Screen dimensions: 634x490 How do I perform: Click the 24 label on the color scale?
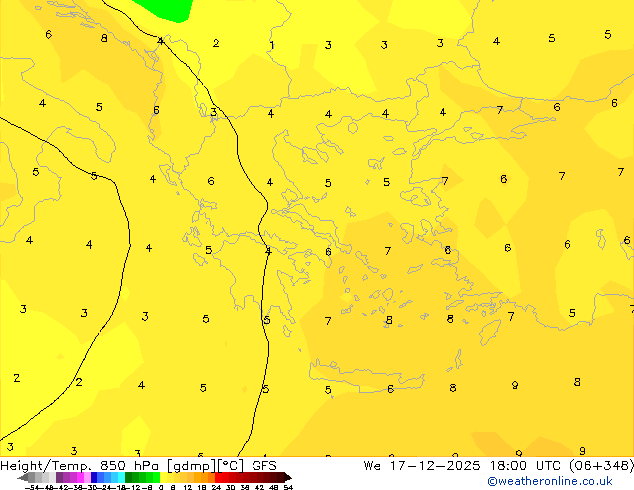[x=216, y=487]
